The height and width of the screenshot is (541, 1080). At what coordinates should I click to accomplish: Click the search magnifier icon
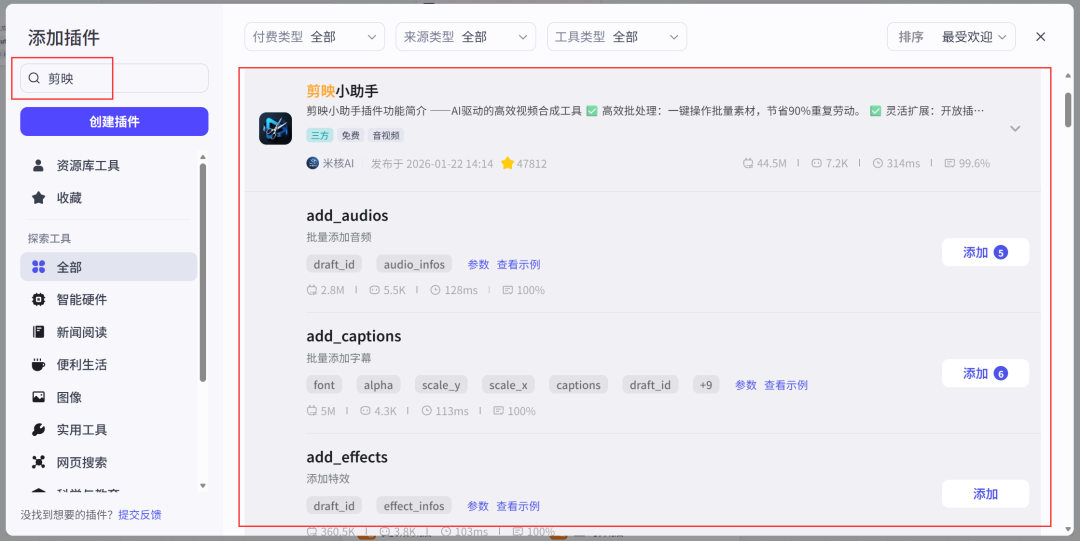pos(34,78)
